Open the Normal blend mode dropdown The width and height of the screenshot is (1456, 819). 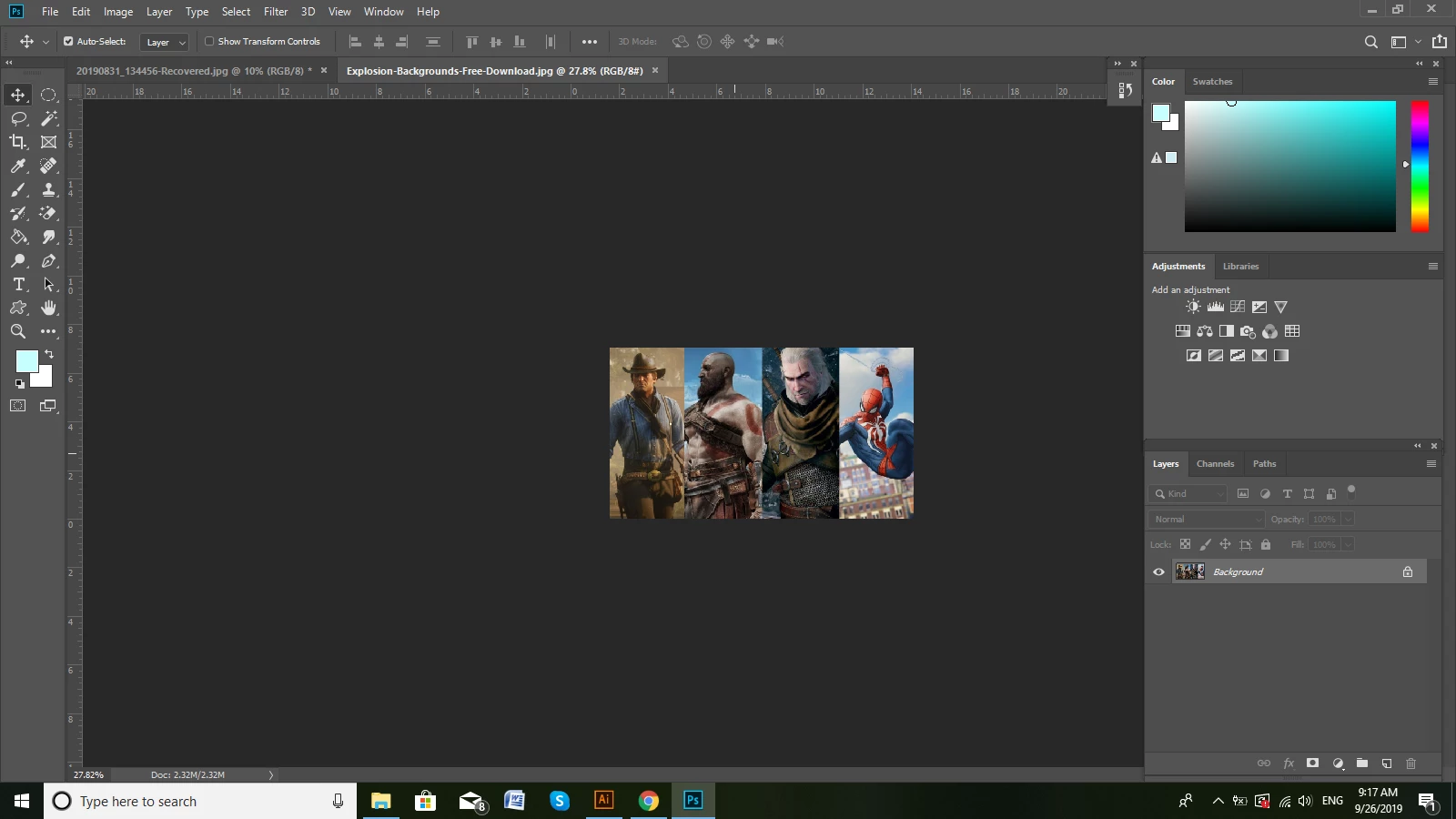(1207, 519)
